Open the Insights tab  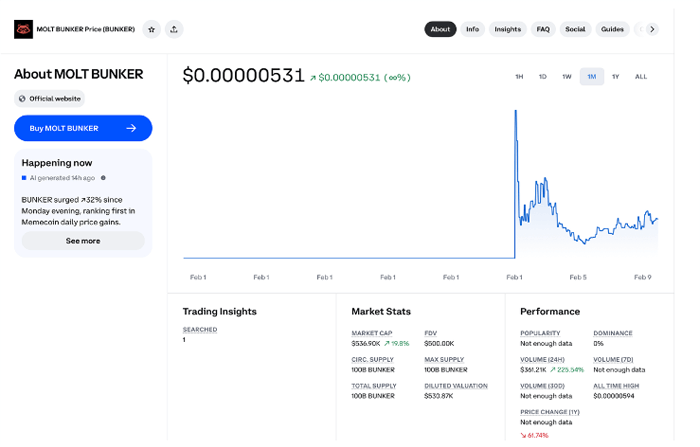pos(507,29)
